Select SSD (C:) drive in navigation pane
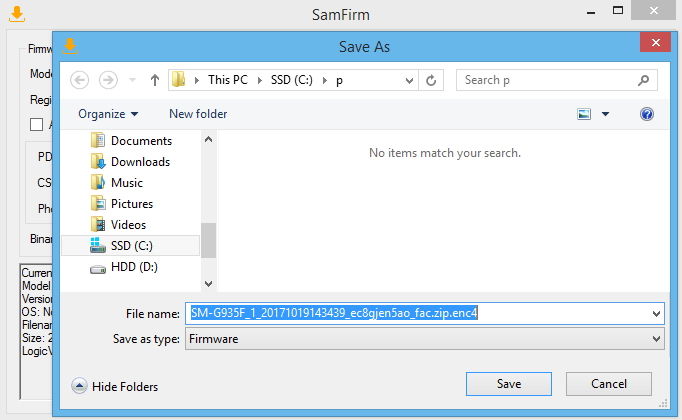The image size is (682, 420). (x=130, y=246)
